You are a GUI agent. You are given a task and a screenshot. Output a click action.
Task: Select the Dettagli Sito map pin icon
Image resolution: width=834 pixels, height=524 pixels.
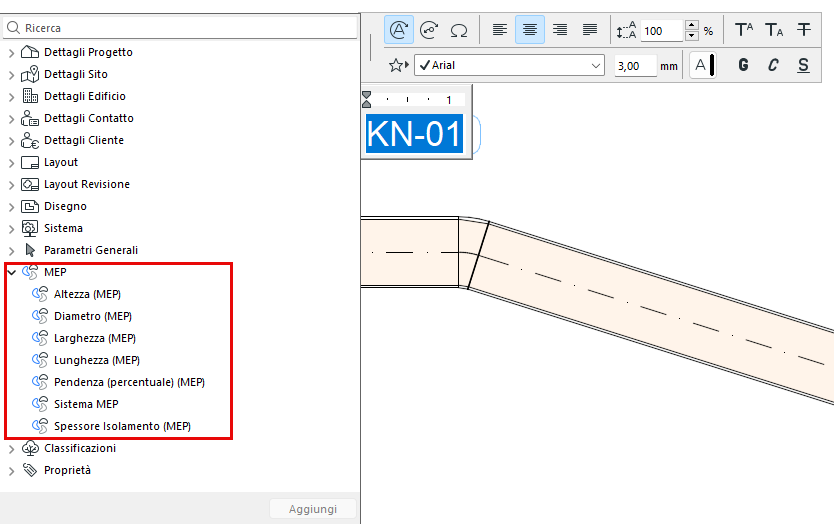point(30,74)
